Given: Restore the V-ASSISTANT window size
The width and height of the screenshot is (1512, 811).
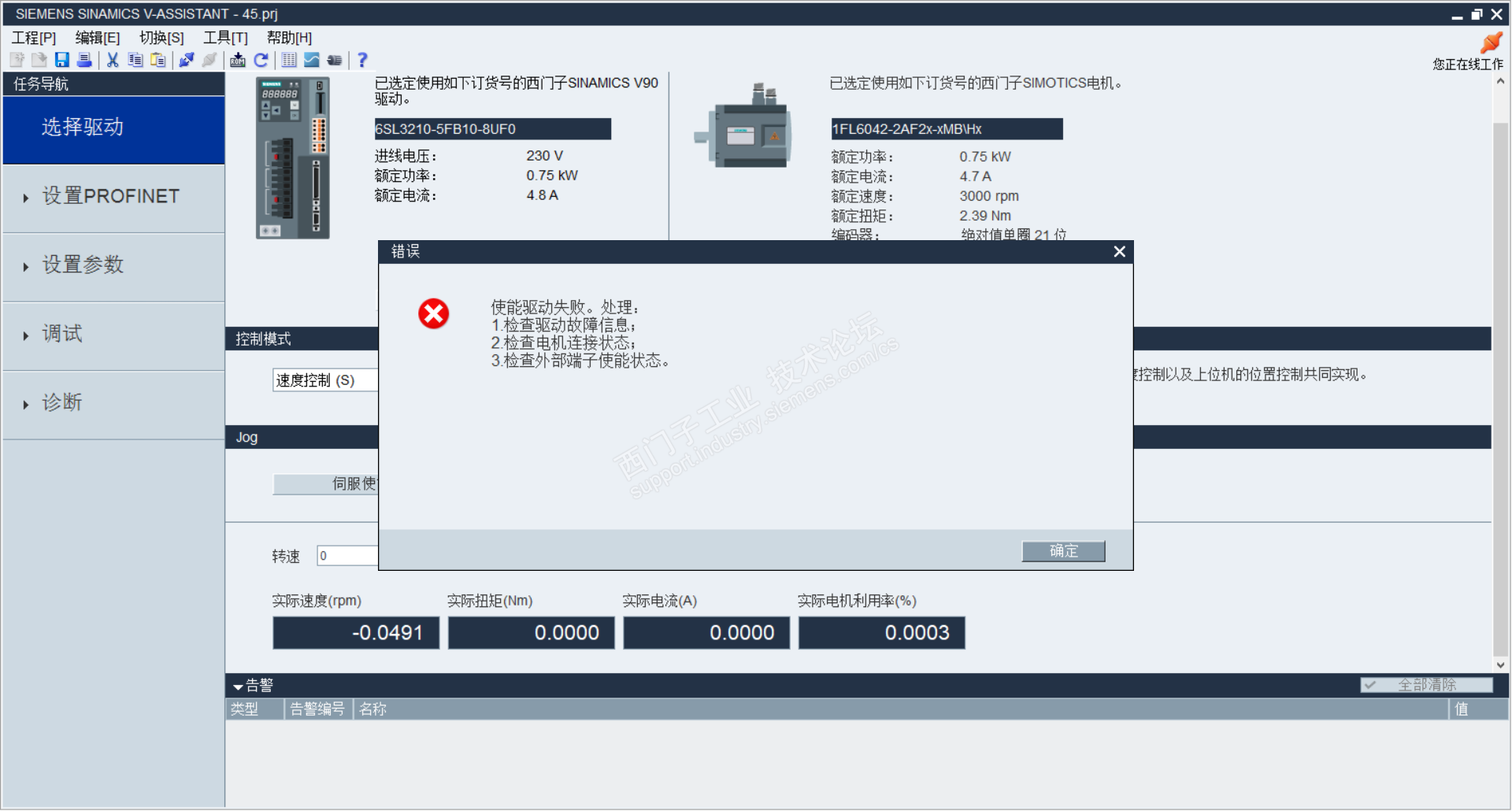Looking at the screenshot, I should [1477, 14].
